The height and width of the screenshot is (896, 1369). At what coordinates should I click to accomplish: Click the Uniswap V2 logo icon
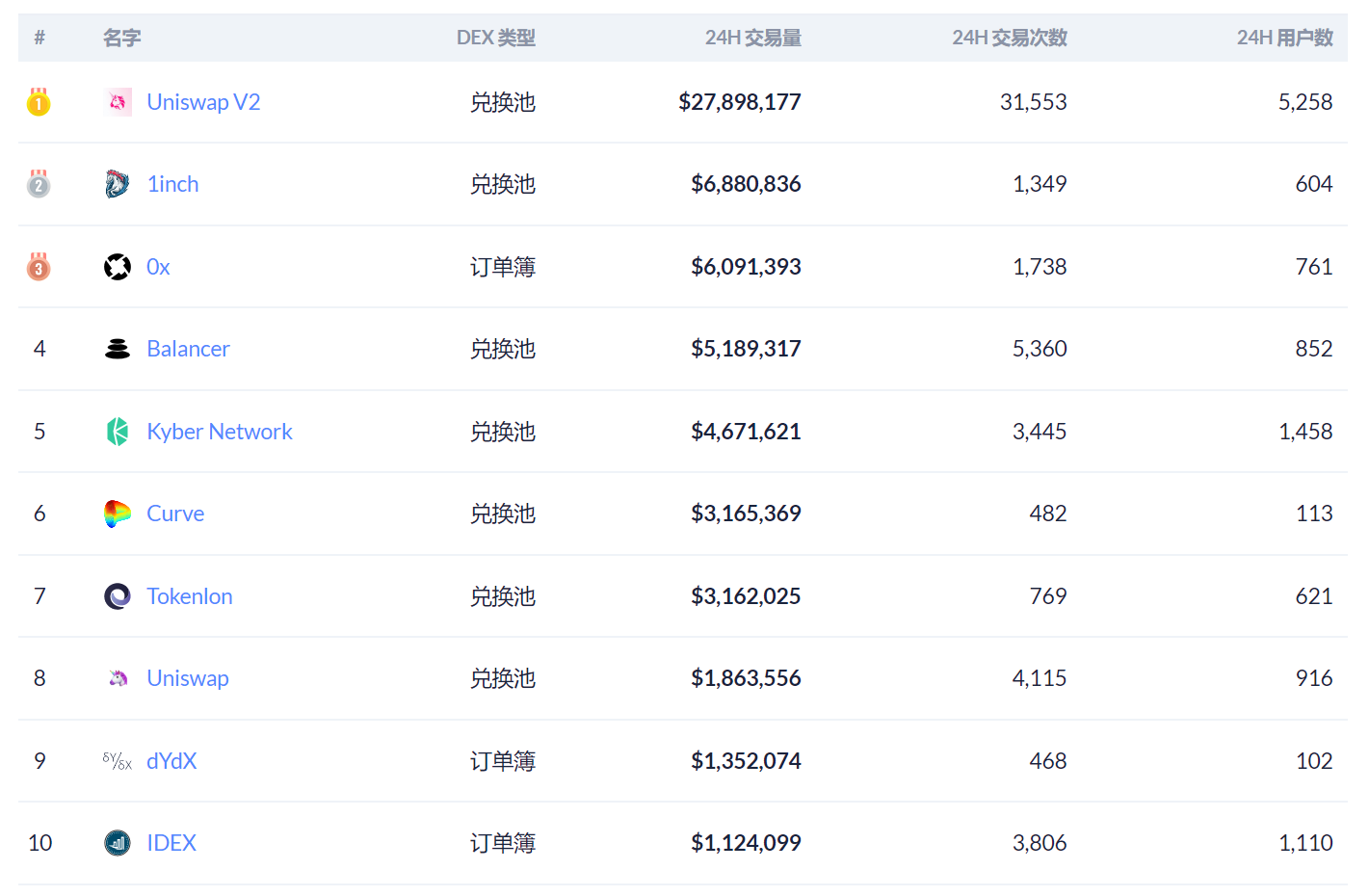pyautogui.click(x=118, y=102)
